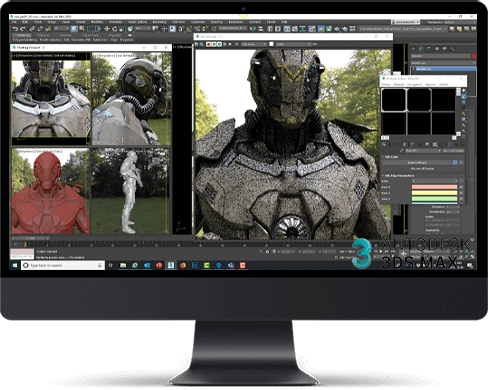Select the Unlink Selection tool
This screenshot has height=390, width=488.
tap(40, 29)
